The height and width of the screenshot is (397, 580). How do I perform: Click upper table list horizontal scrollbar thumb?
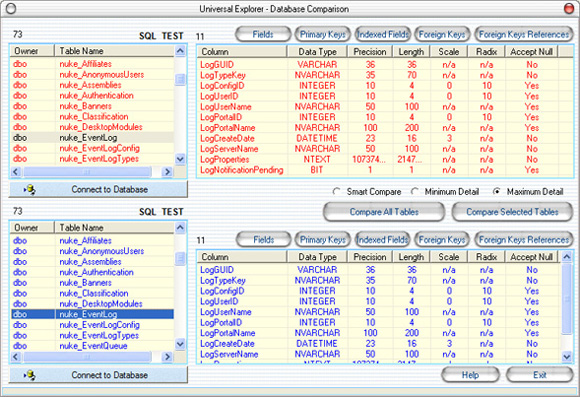tap(87, 172)
